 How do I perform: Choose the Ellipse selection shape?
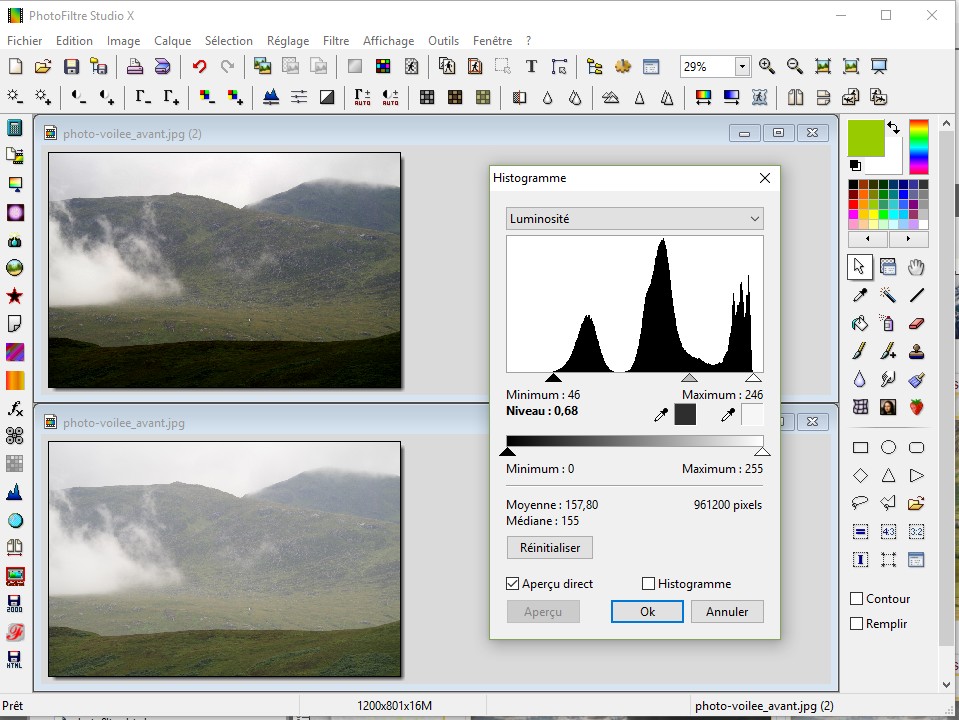tap(888, 448)
